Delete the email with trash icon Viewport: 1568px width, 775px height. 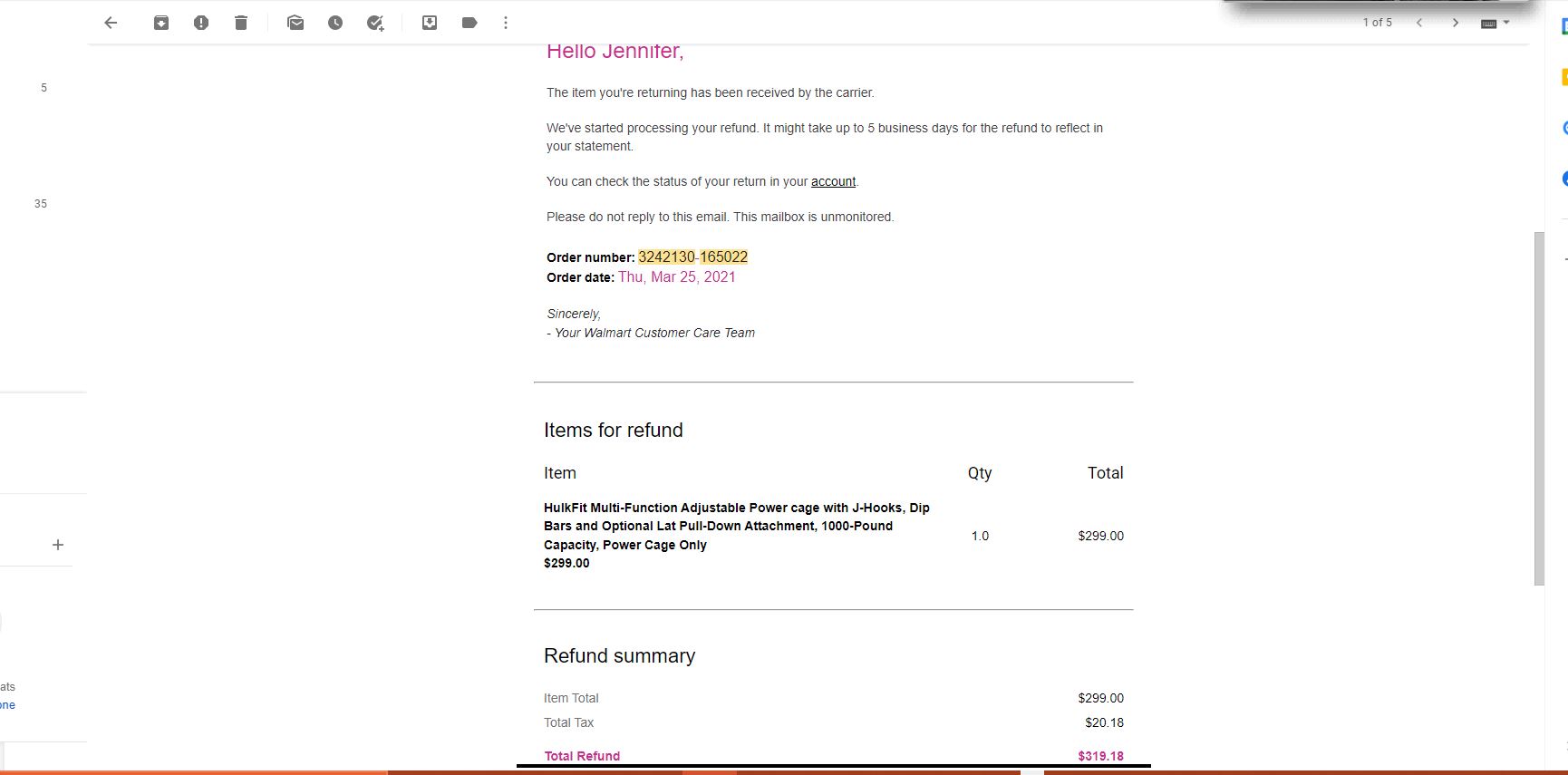pyautogui.click(x=241, y=23)
